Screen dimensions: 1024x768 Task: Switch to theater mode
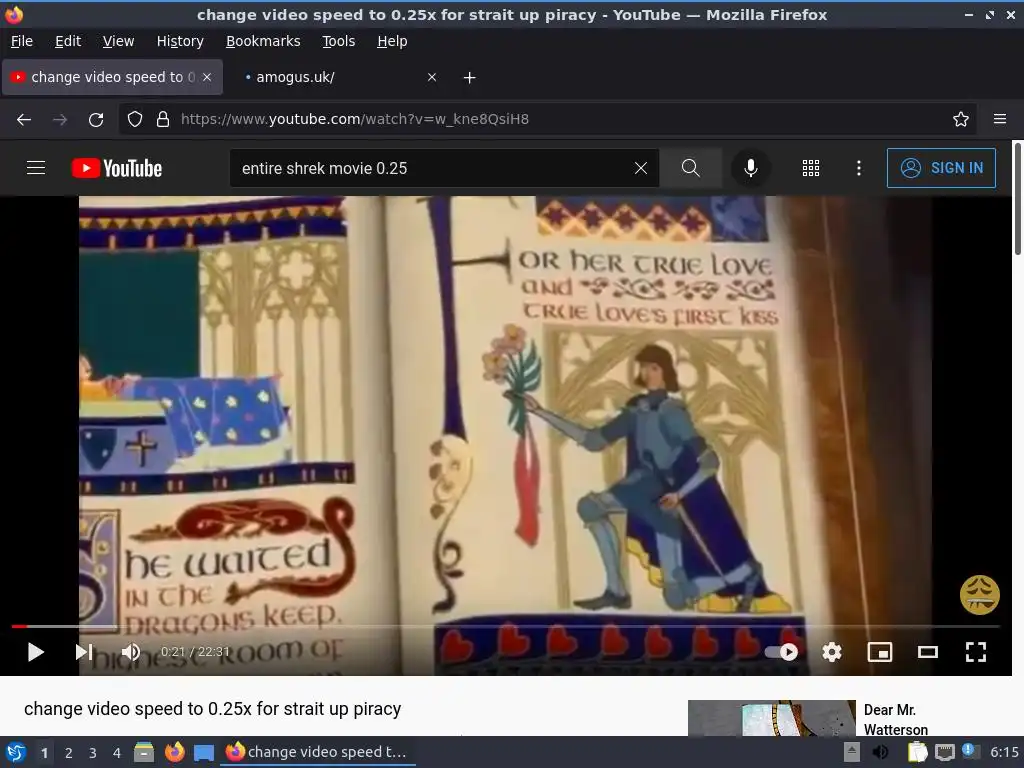927,652
